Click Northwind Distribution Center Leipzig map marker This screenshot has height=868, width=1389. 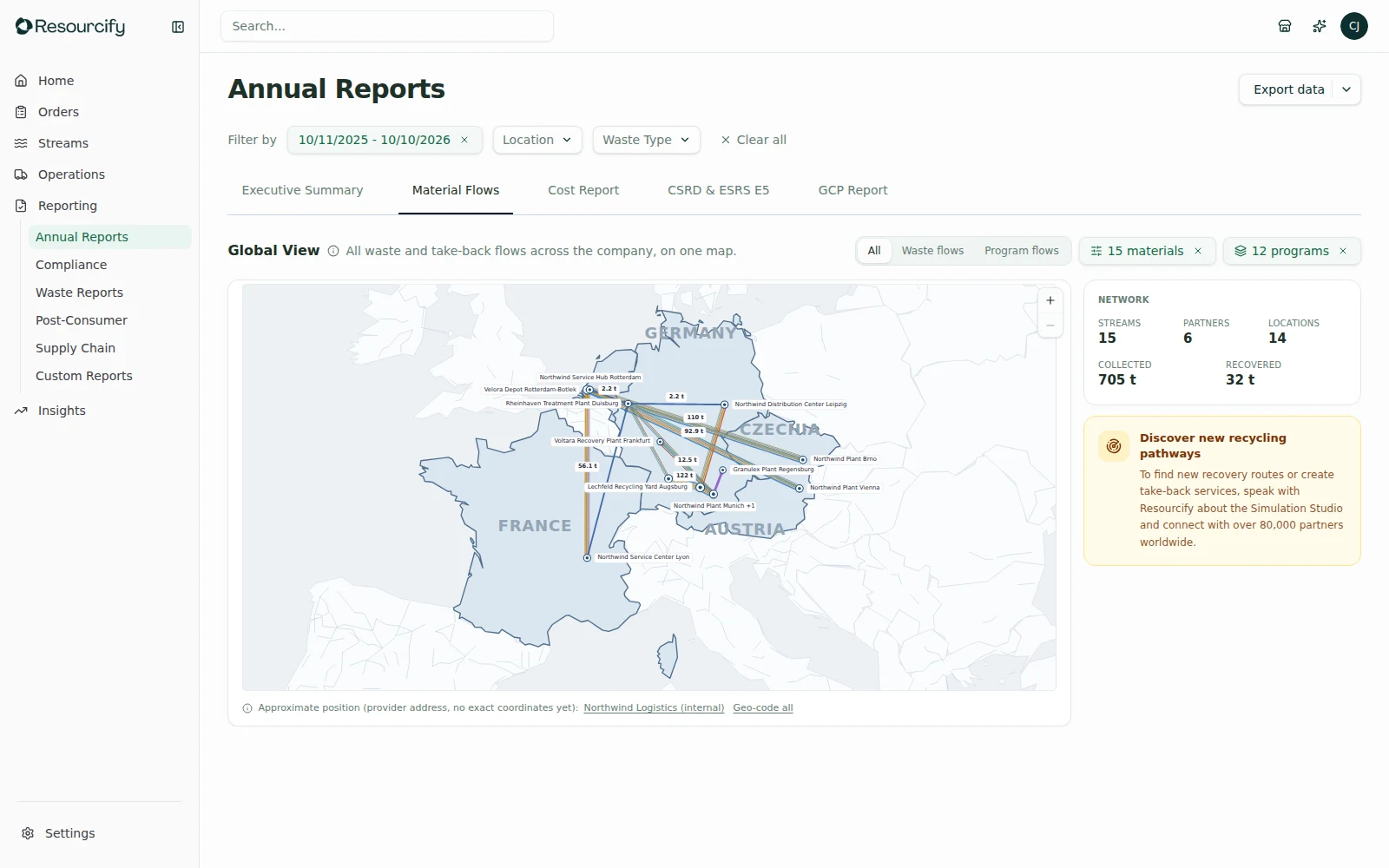(x=725, y=404)
